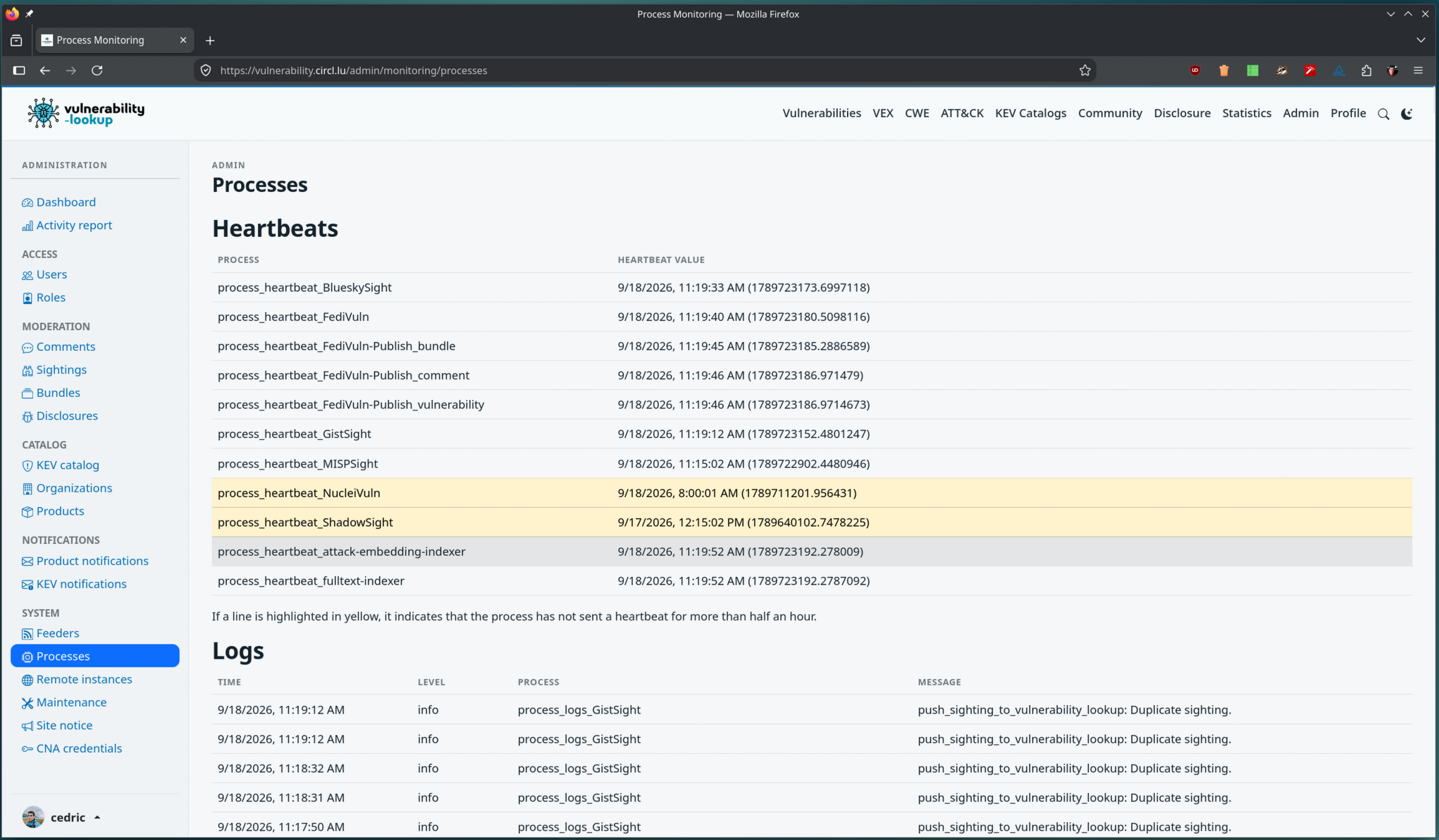Viewport: 1439px width, 840px height.
Task: Click the Product notifications envelope icon
Action: (x=27, y=561)
